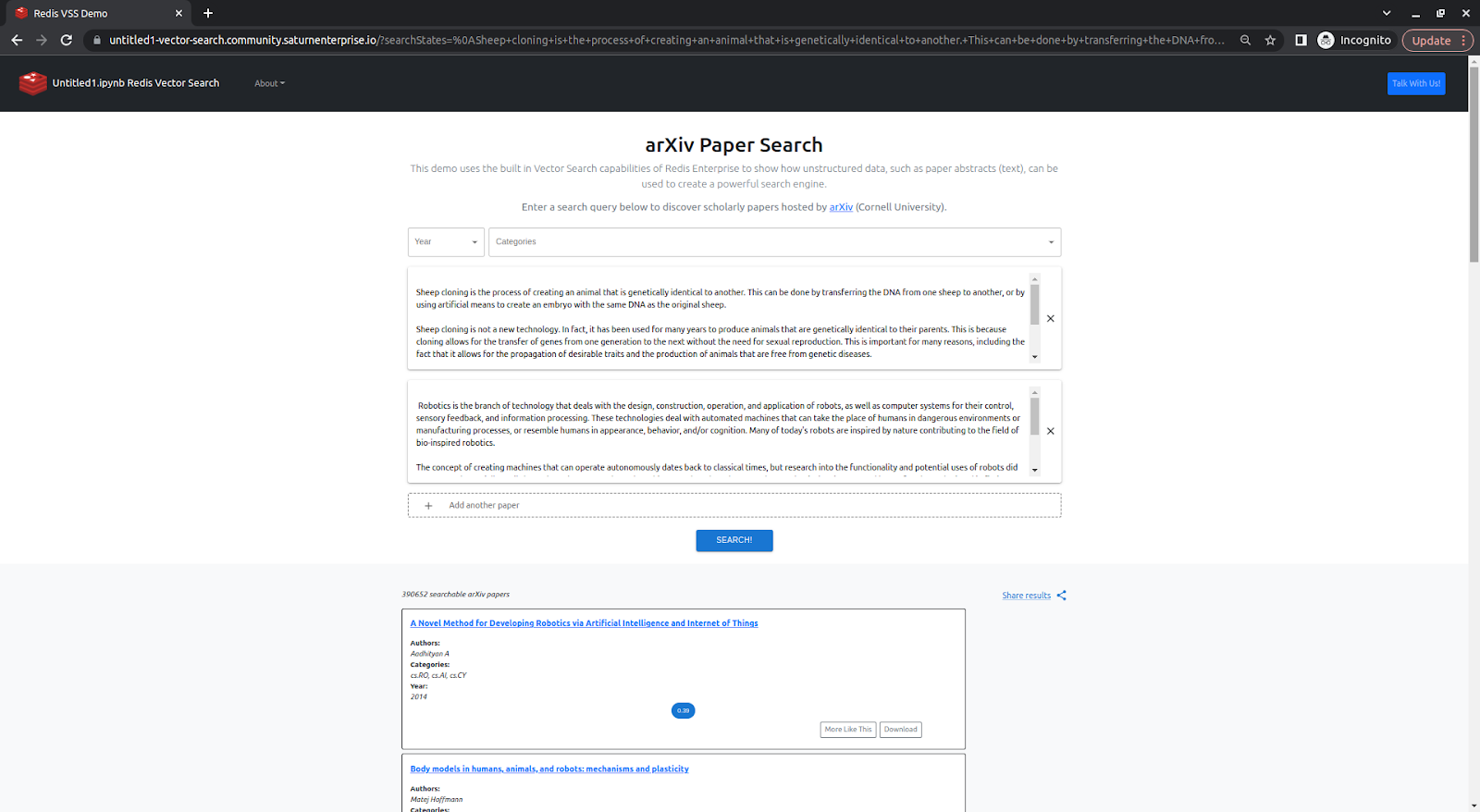Open the Year dropdown
This screenshot has height=812, width=1480.
(x=446, y=242)
